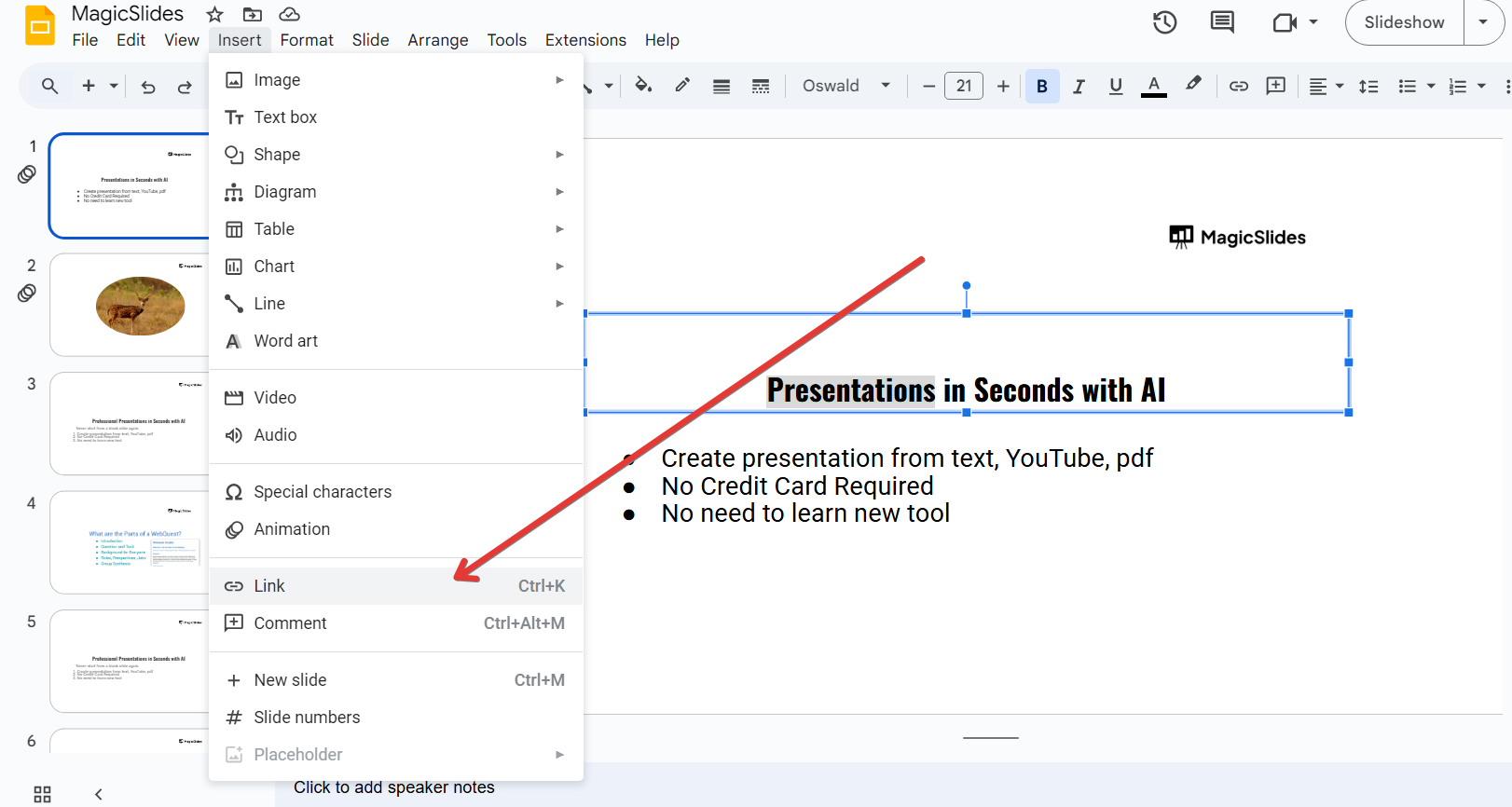Apply a numbered list
This screenshot has width=1512, height=807.
tap(1458, 87)
